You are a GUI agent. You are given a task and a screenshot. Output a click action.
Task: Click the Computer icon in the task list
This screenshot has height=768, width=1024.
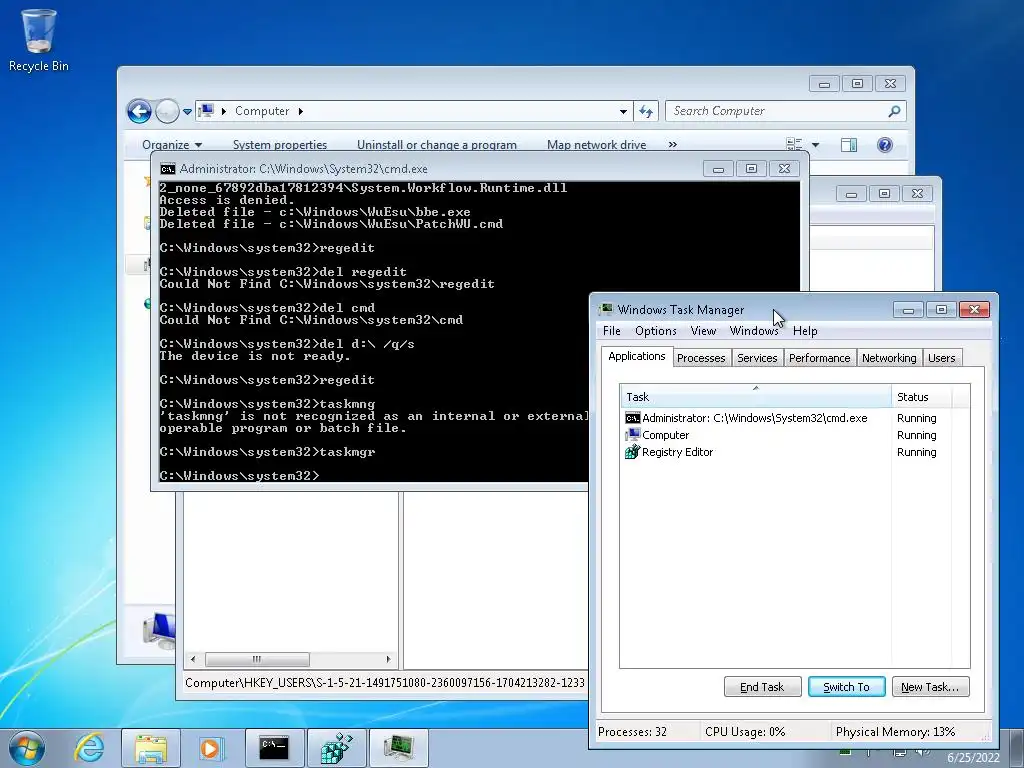tap(632, 435)
